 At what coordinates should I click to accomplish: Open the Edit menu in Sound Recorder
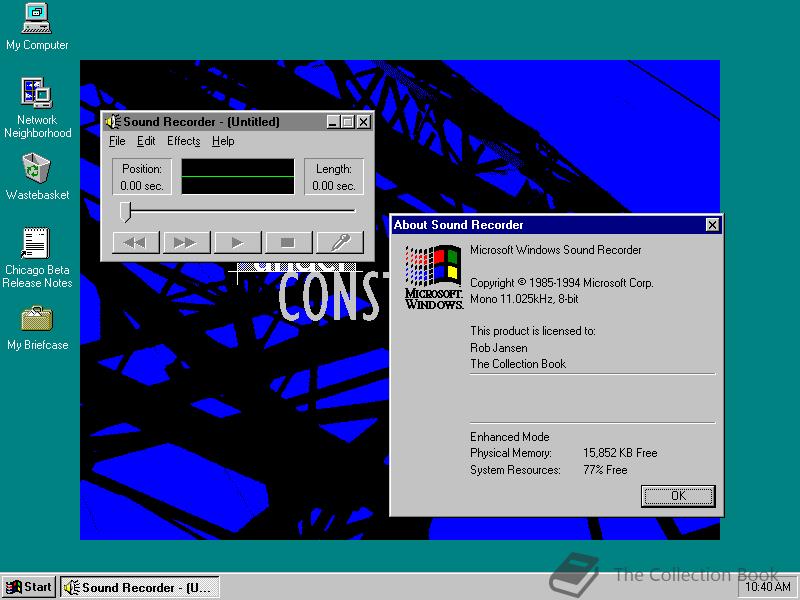point(146,141)
